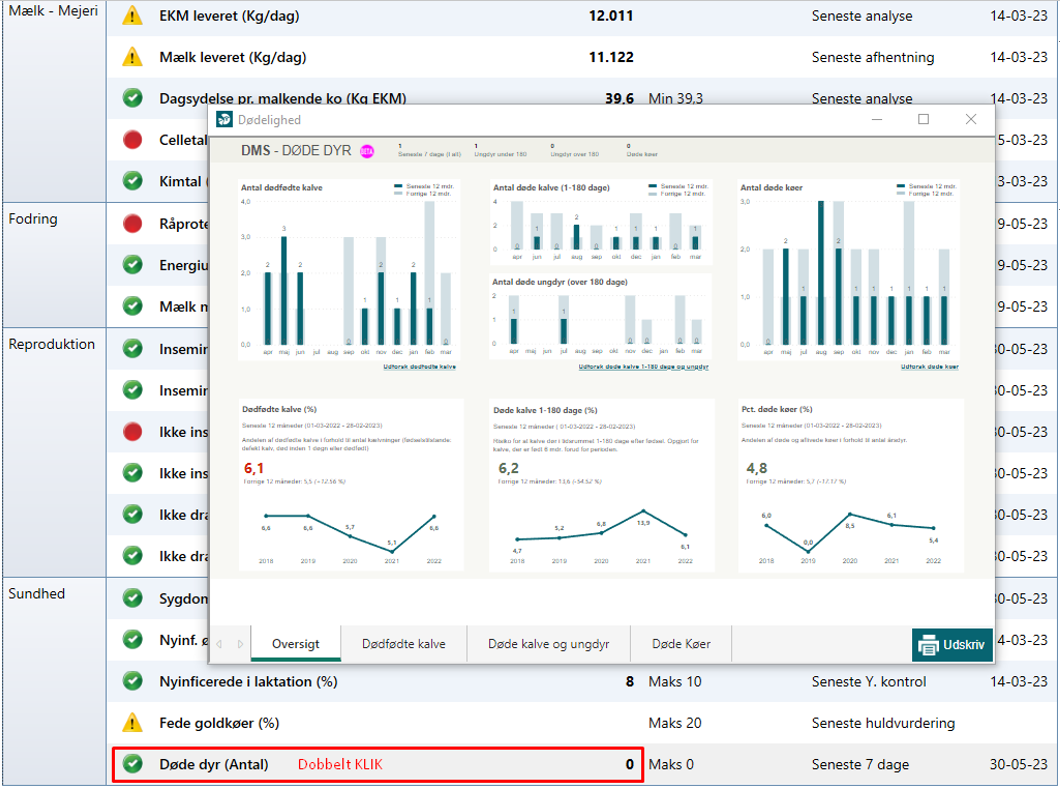This screenshot has width=1060, height=786.
Task: Open the Udforsk dødfødte kalve link
Action: [419, 367]
